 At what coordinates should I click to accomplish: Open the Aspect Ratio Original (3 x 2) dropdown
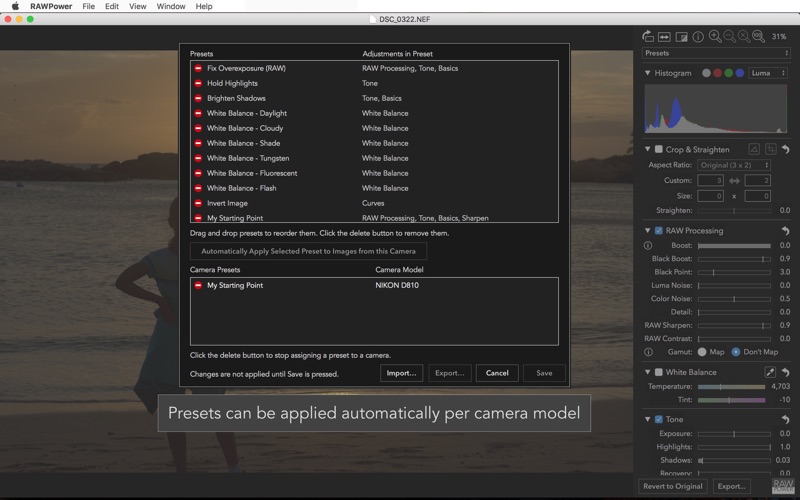coord(734,165)
